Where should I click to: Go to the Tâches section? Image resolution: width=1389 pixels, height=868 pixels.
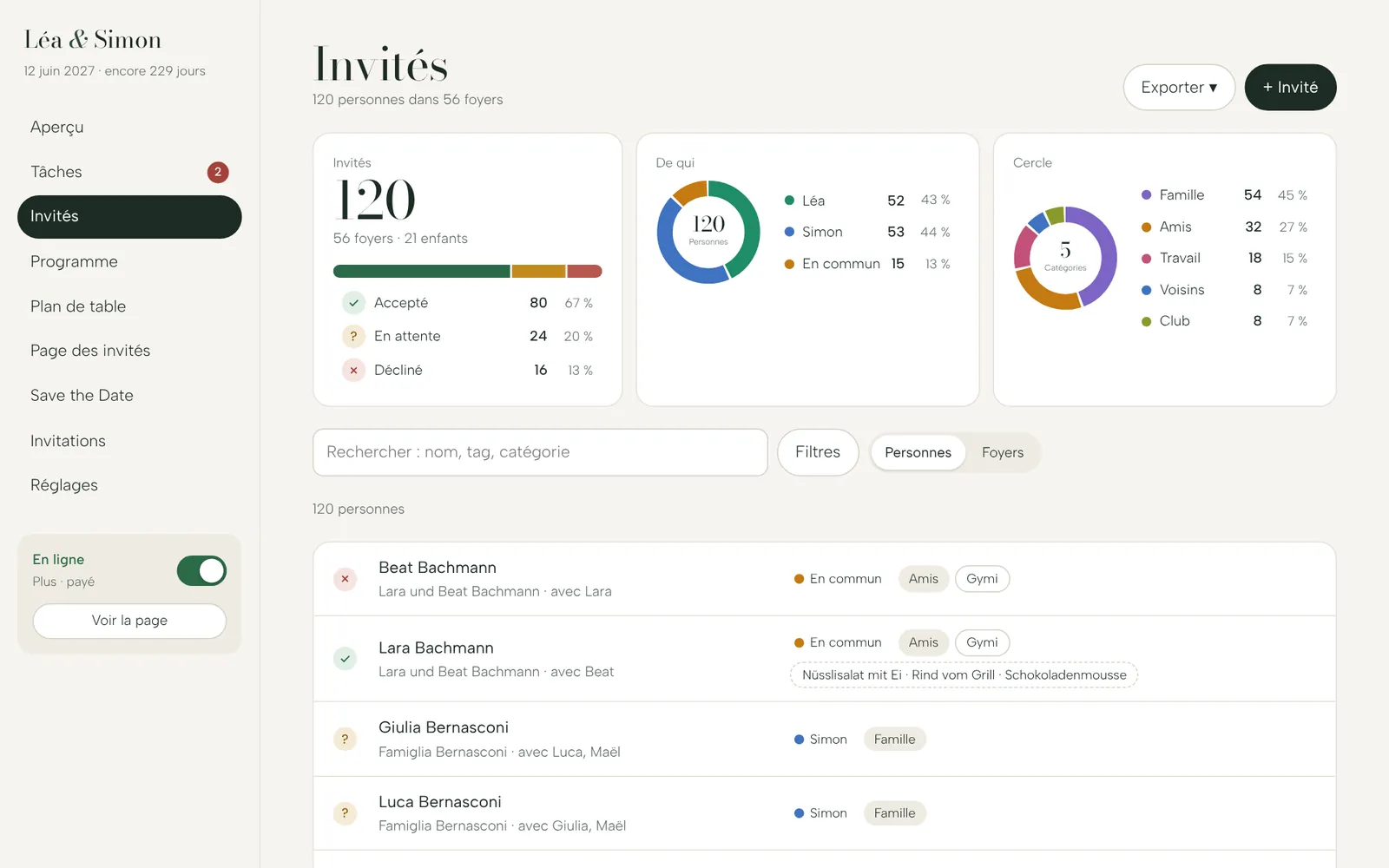pyautogui.click(x=129, y=172)
